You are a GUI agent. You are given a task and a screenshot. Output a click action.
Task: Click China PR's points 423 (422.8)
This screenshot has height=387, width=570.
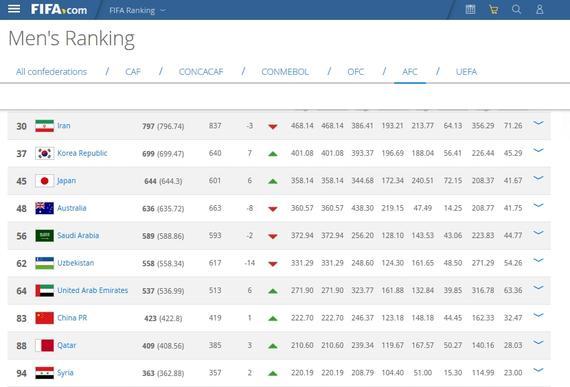click(x=163, y=319)
